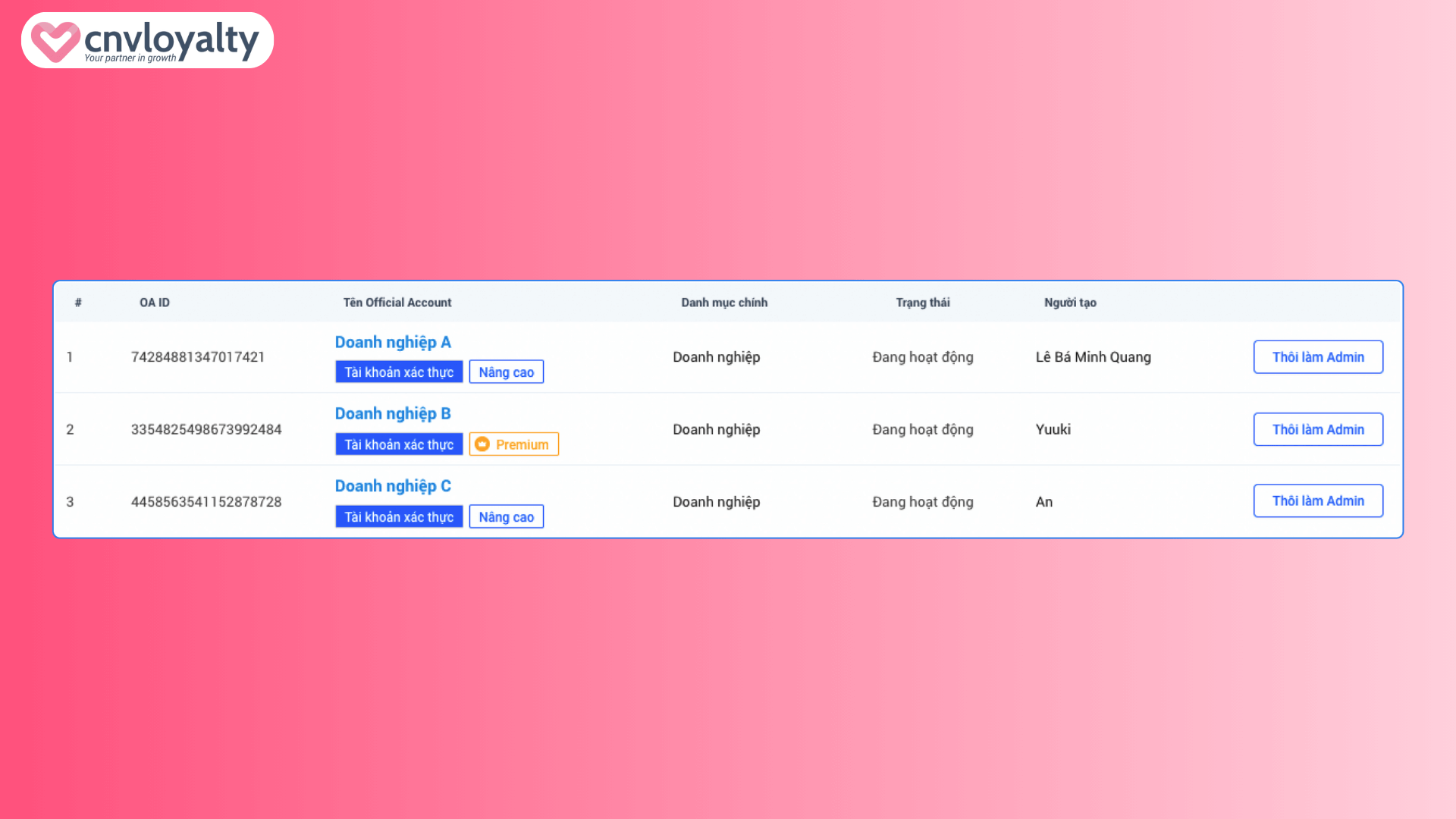Viewport: 1456px width, 819px height.
Task: Open Doanh nghiệp C official account
Action: 393,485
